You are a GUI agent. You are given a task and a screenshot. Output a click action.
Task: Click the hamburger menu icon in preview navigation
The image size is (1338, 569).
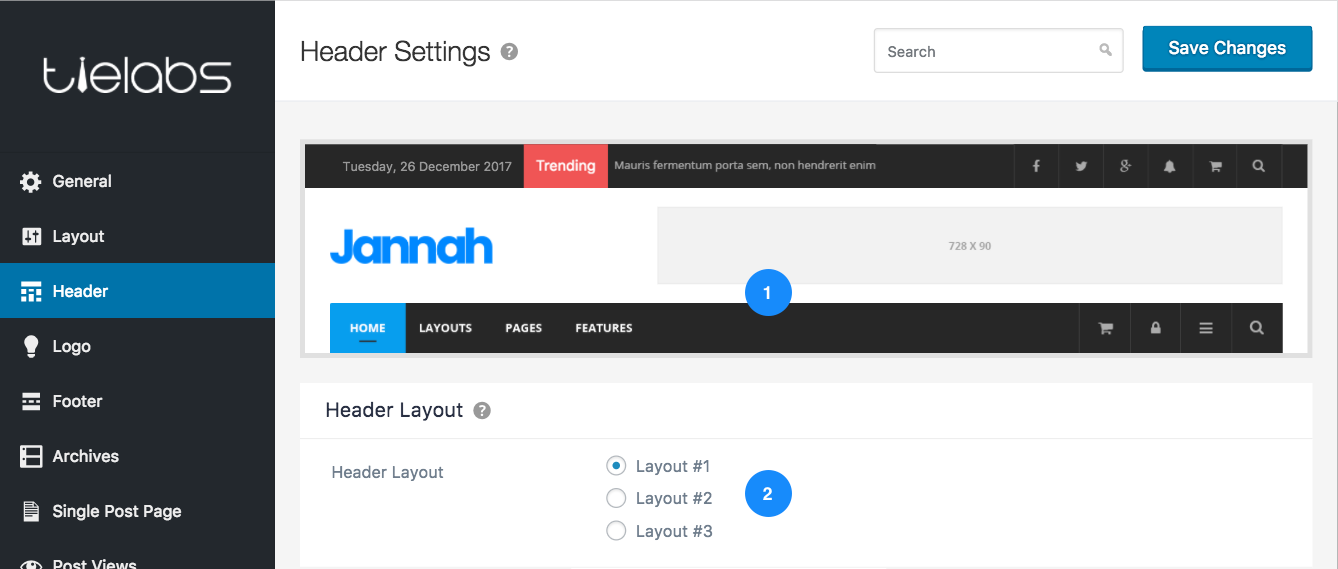pos(1206,328)
